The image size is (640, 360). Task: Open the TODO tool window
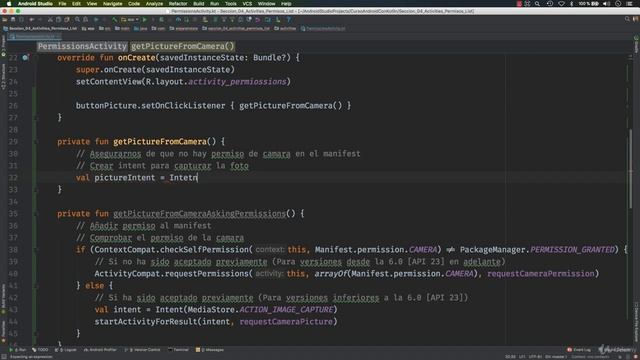pyautogui.click(x=40, y=350)
